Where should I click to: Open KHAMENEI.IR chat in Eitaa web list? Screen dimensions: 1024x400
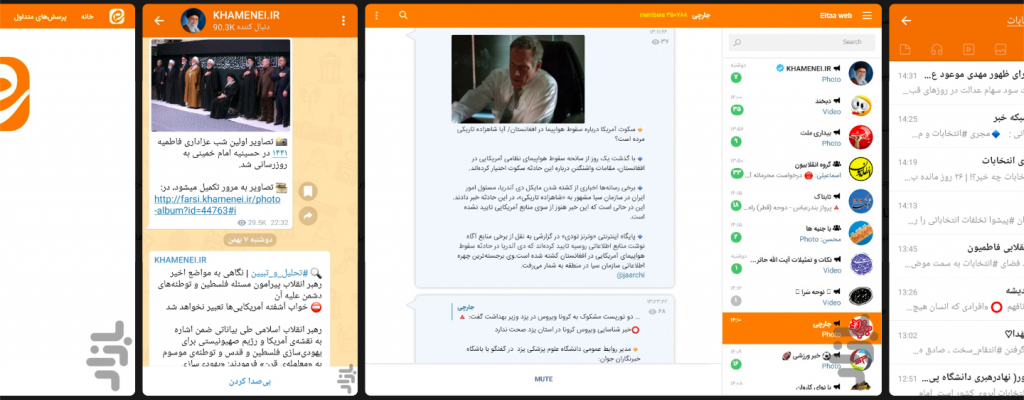(x=802, y=73)
